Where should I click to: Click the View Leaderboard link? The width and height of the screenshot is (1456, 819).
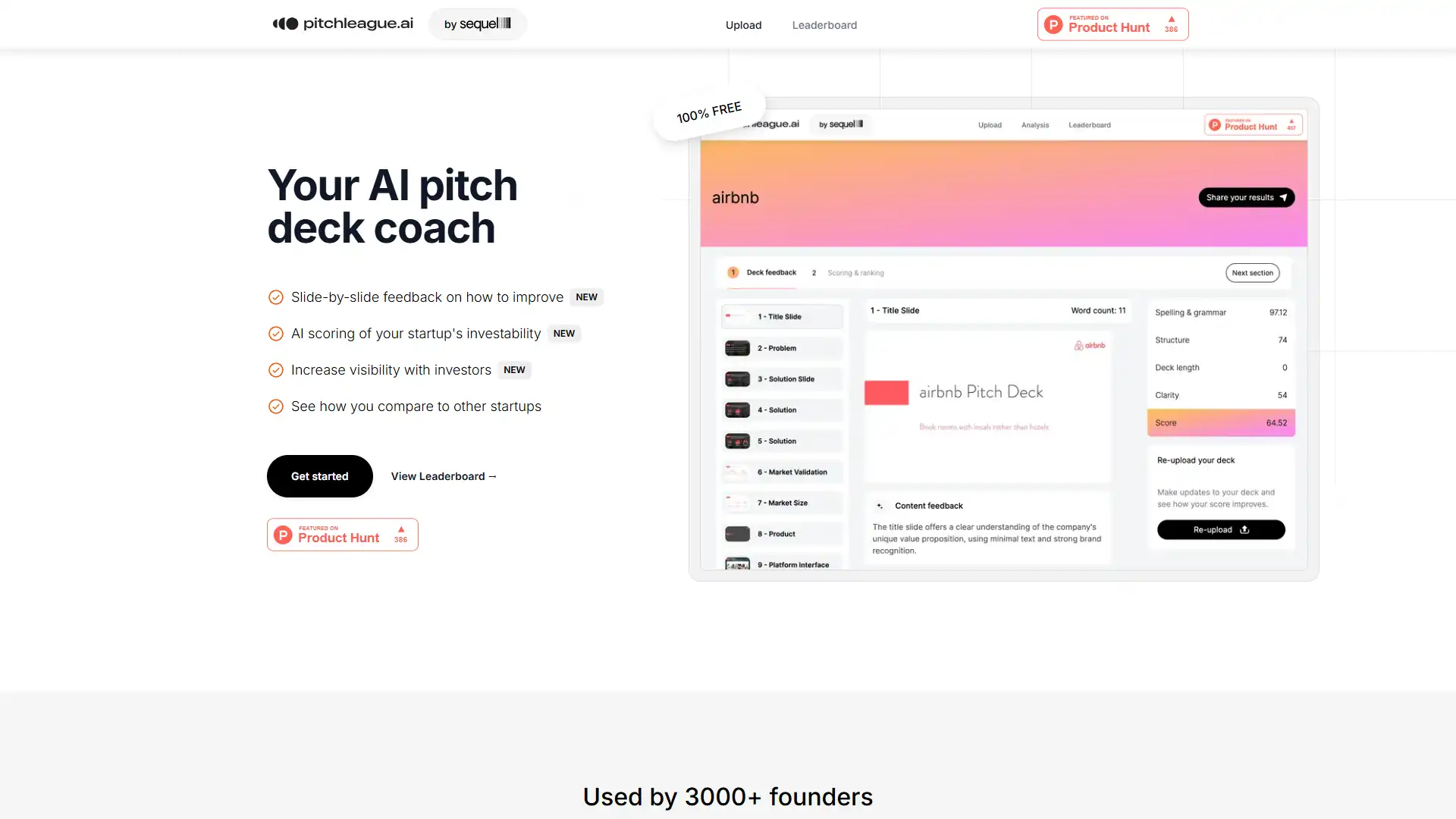coord(444,475)
